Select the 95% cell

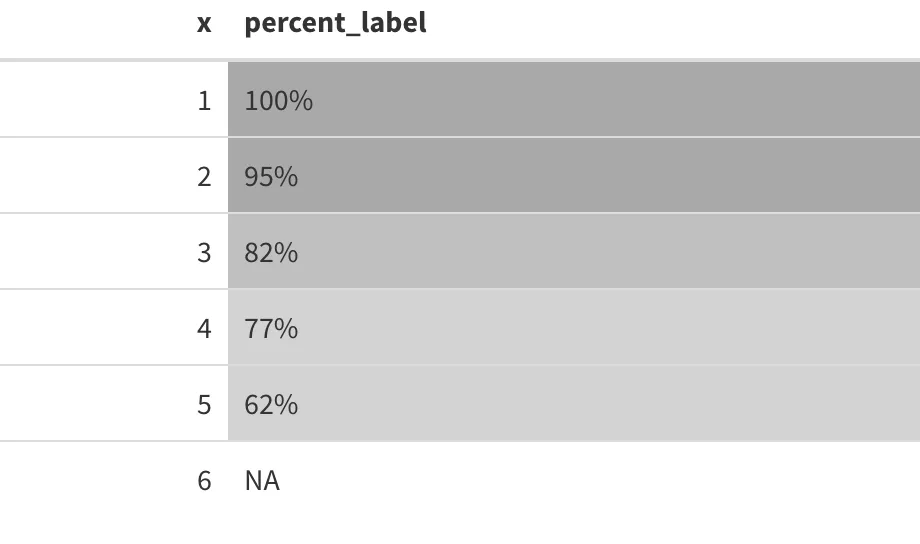[x=271, y=177]
